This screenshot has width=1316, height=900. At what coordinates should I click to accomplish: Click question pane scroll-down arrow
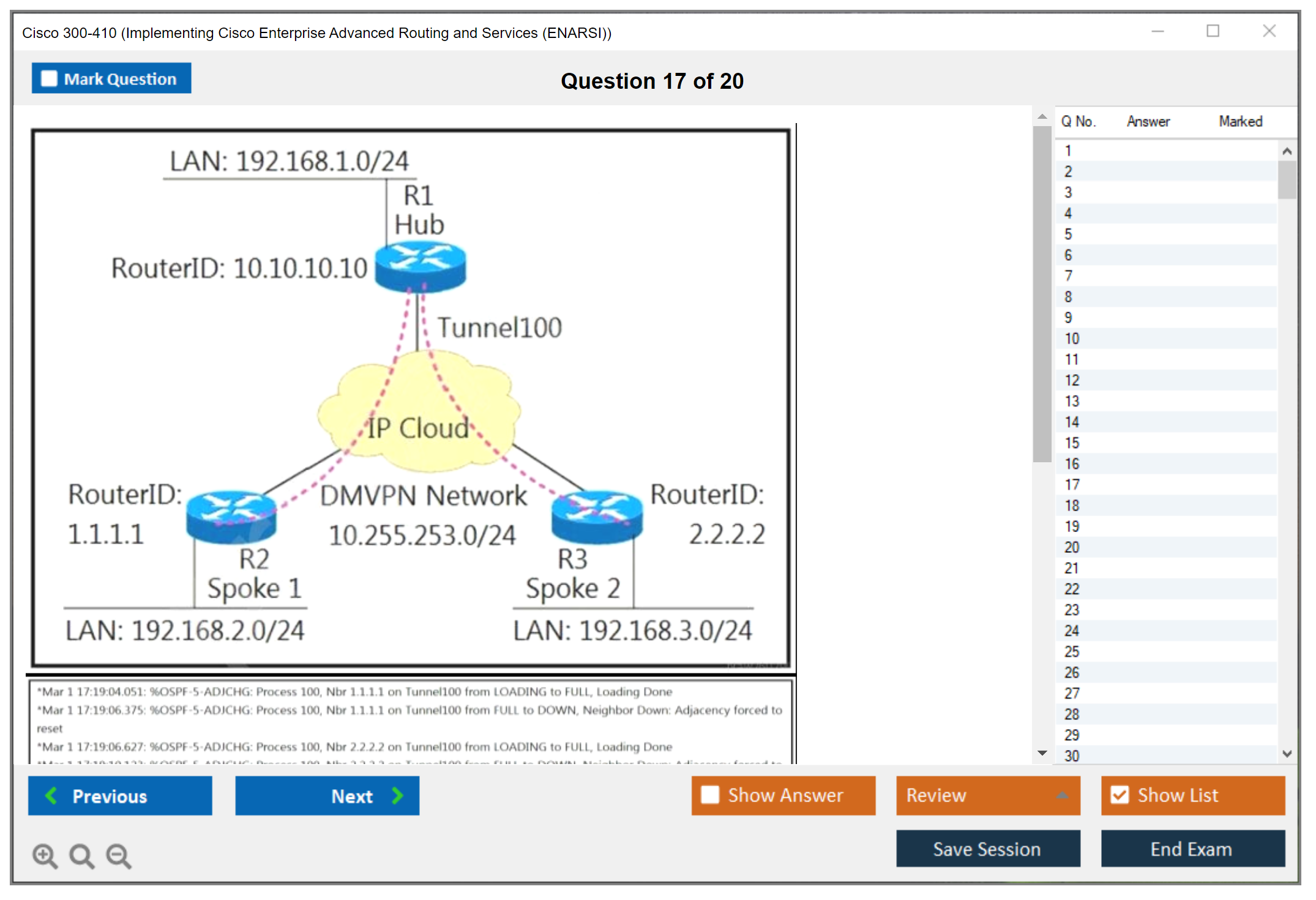(1042, 753)
